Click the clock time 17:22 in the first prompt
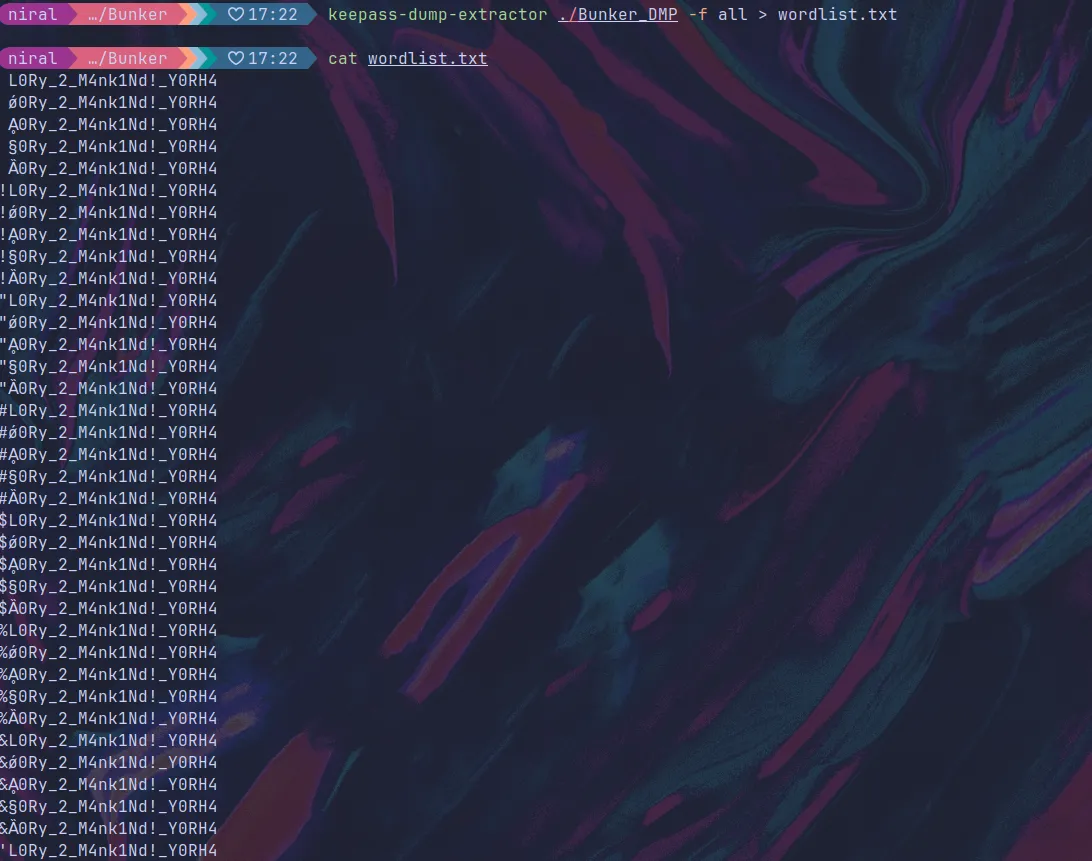 [272, 14]
